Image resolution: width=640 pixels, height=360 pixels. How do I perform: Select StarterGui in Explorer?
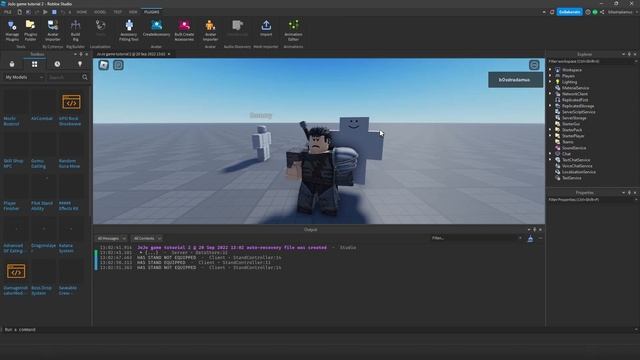point(571,124)
